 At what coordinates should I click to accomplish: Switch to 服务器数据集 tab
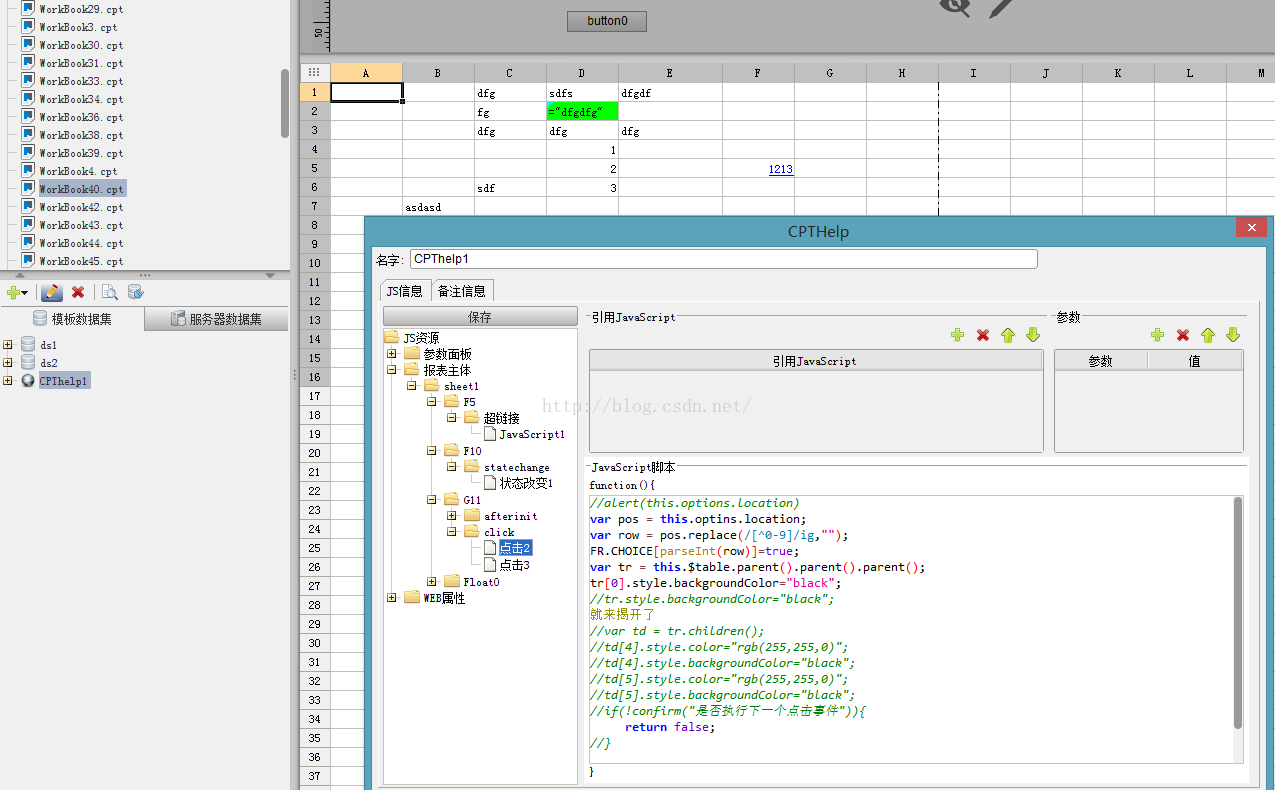216,319
